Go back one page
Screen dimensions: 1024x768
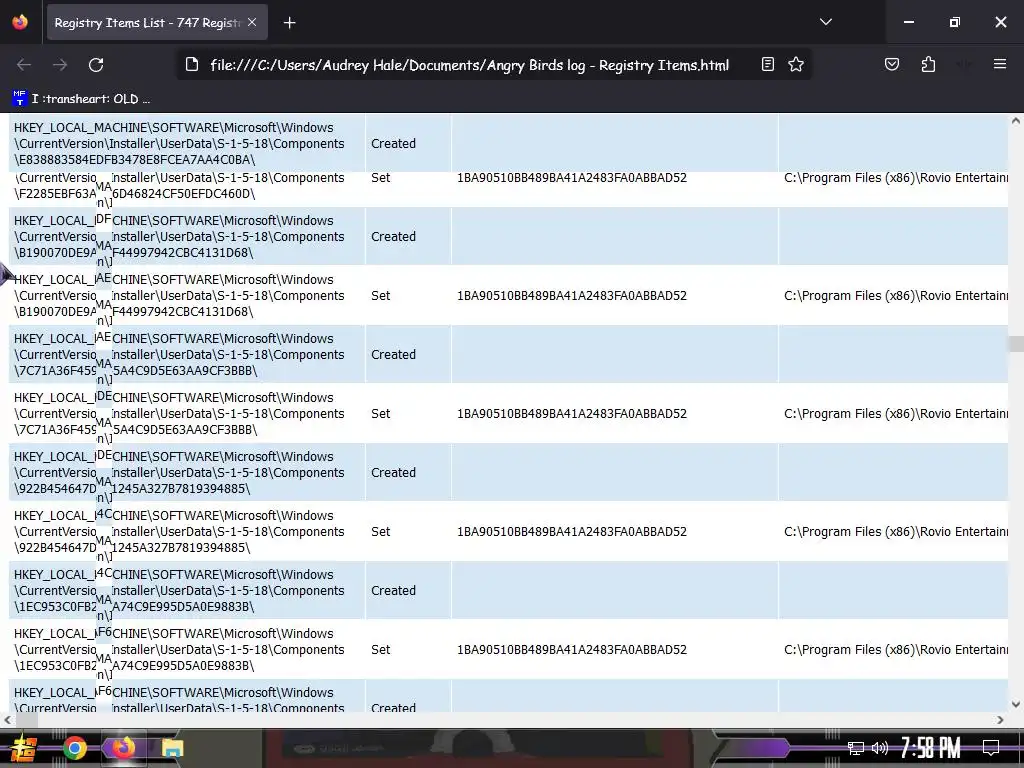click(24, 65)
